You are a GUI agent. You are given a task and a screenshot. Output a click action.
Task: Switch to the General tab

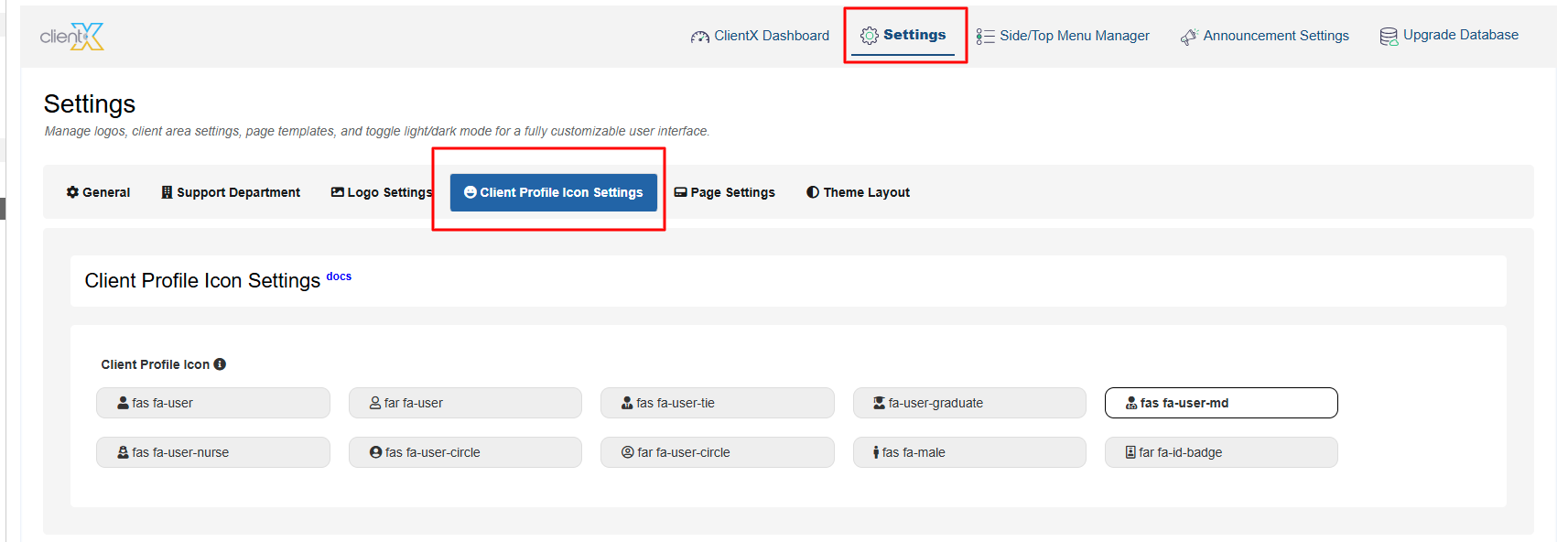click(98, 192)
